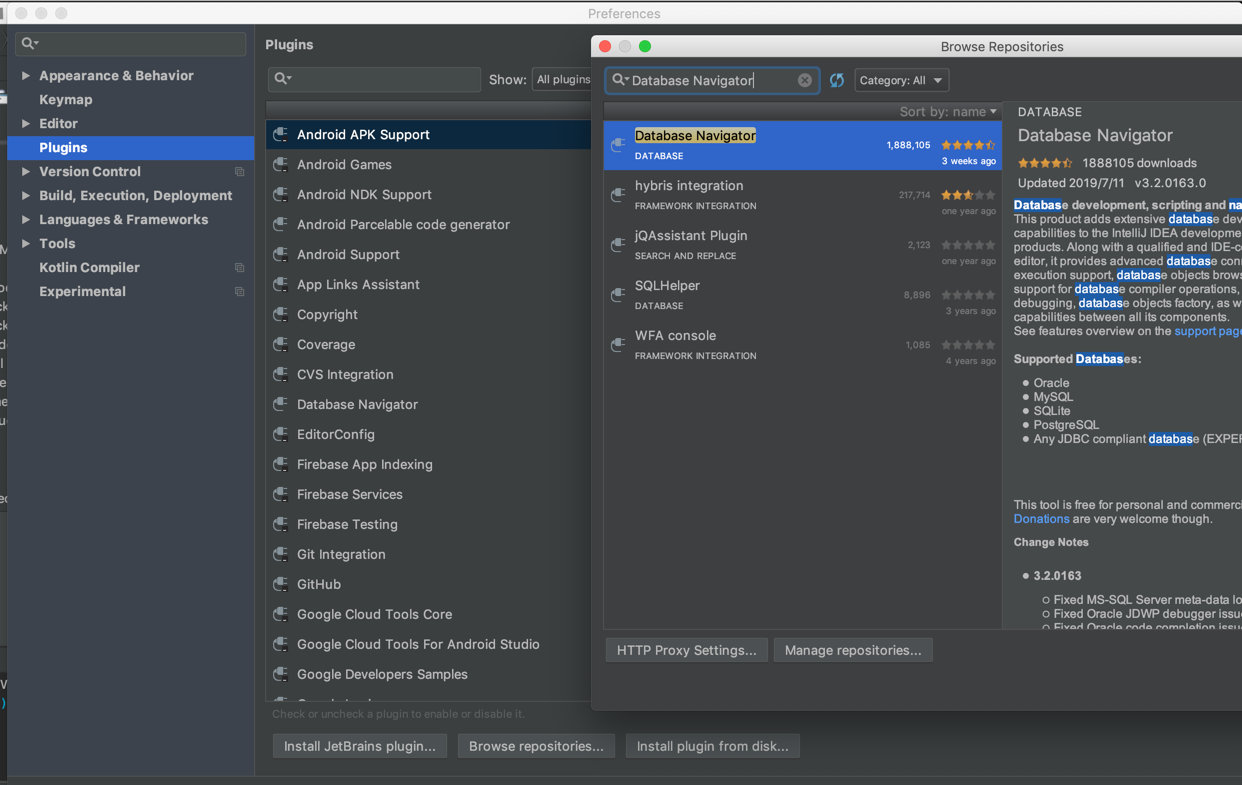Click the GitHub plugin icon
The height and width of the screenshot is (785, 1242).
pyautogui.click(x=281, y=585)
